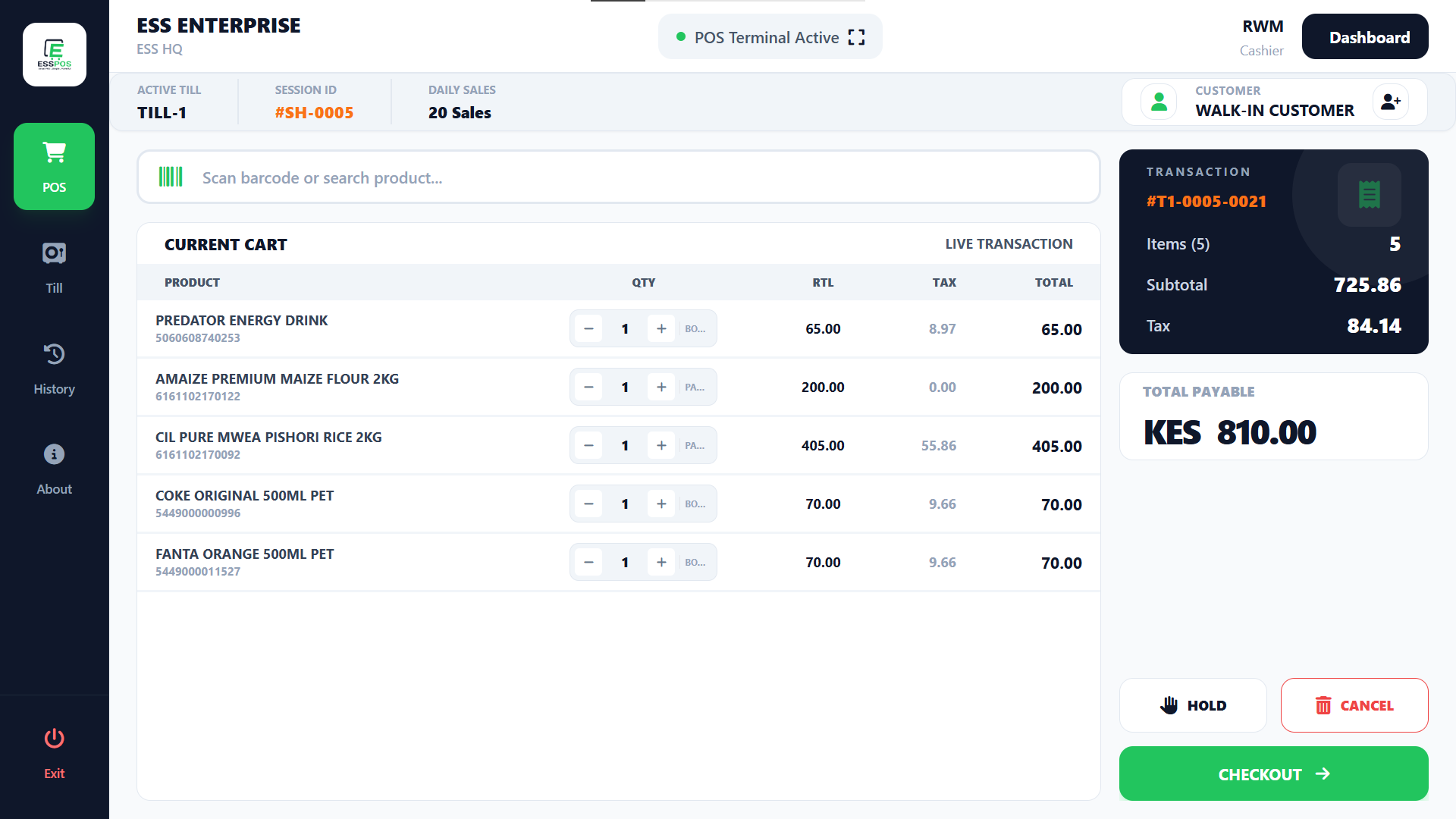Click the quantity value for Predator Energy Drink
Screen dimensions: 1456x819
click(625, 328)
